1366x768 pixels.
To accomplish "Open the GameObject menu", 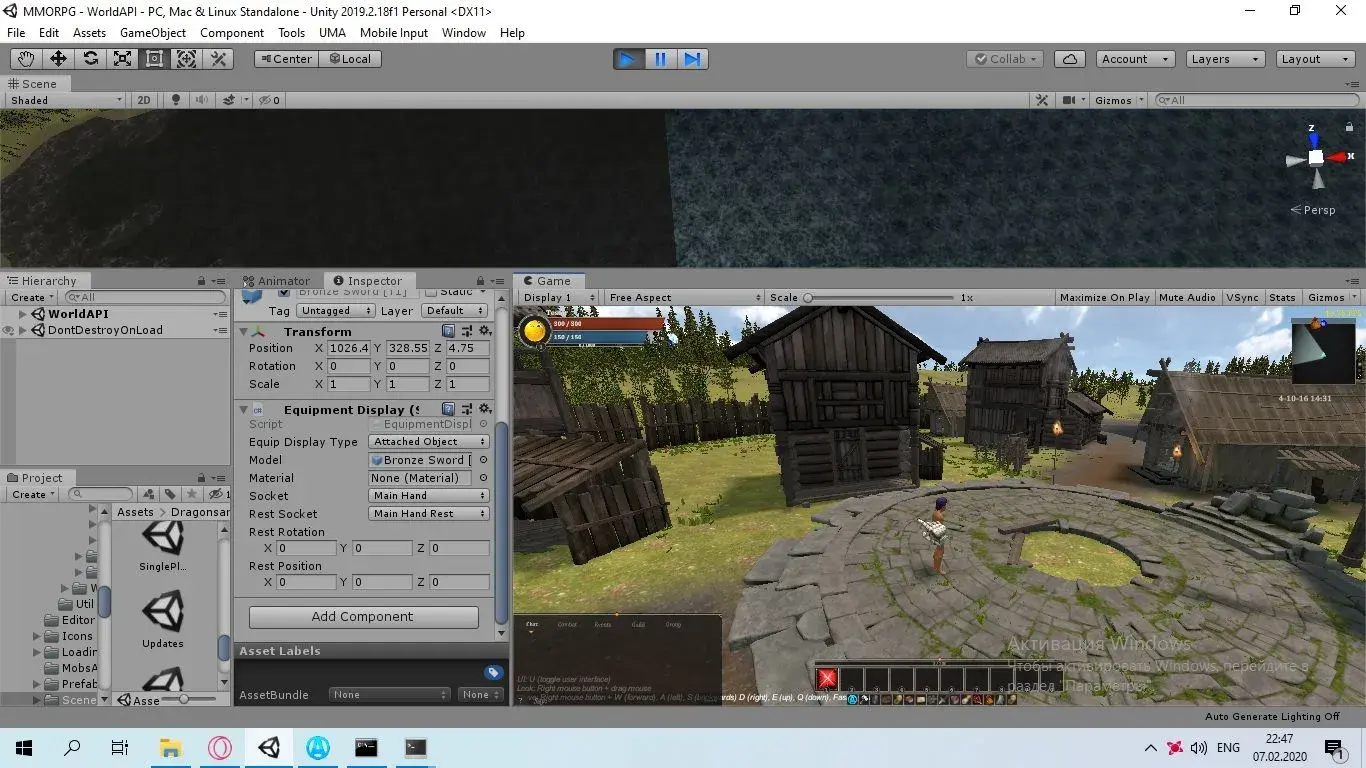I will 153,32.
